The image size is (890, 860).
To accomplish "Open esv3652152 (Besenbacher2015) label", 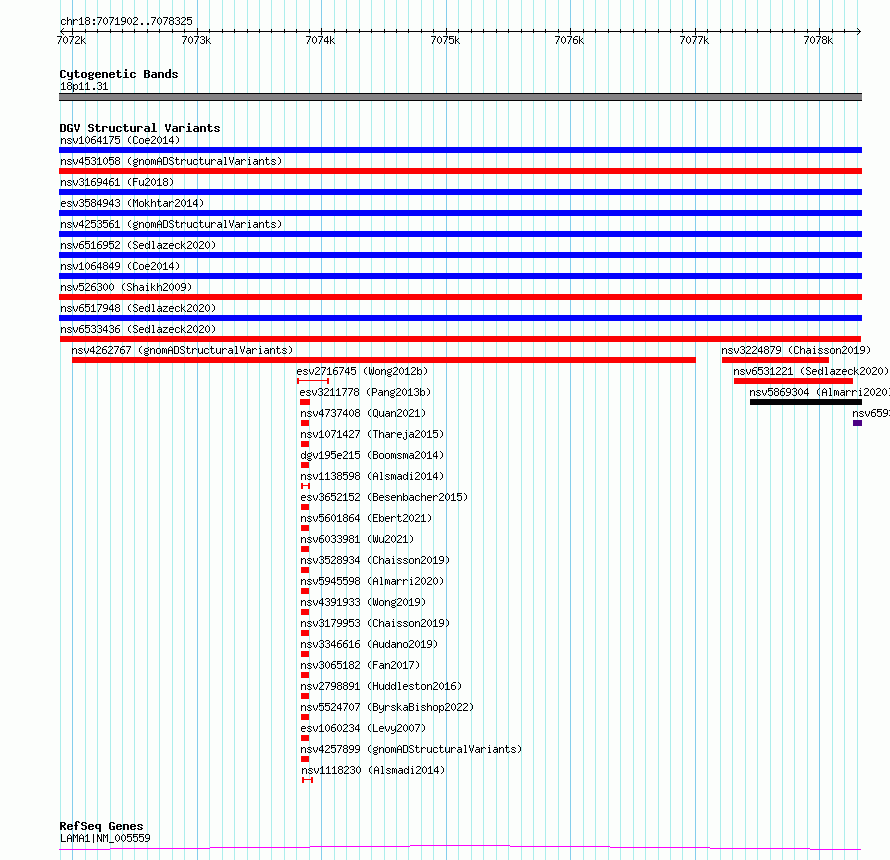I will click(x=384, y=497).
